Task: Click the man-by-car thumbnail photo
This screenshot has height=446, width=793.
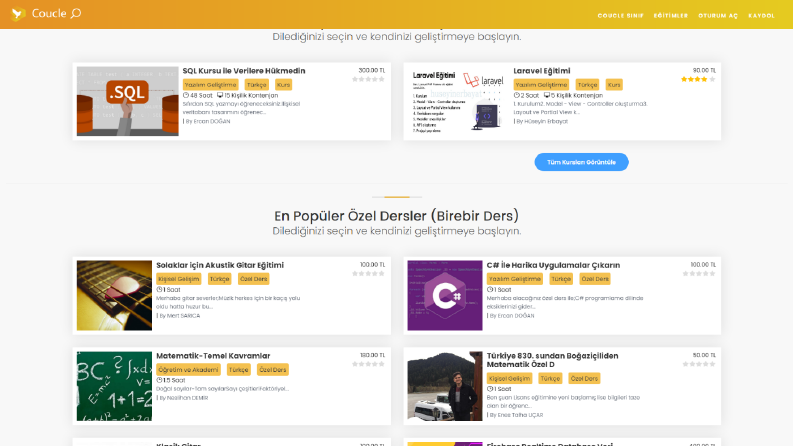Action: click(x=445, y=386)
